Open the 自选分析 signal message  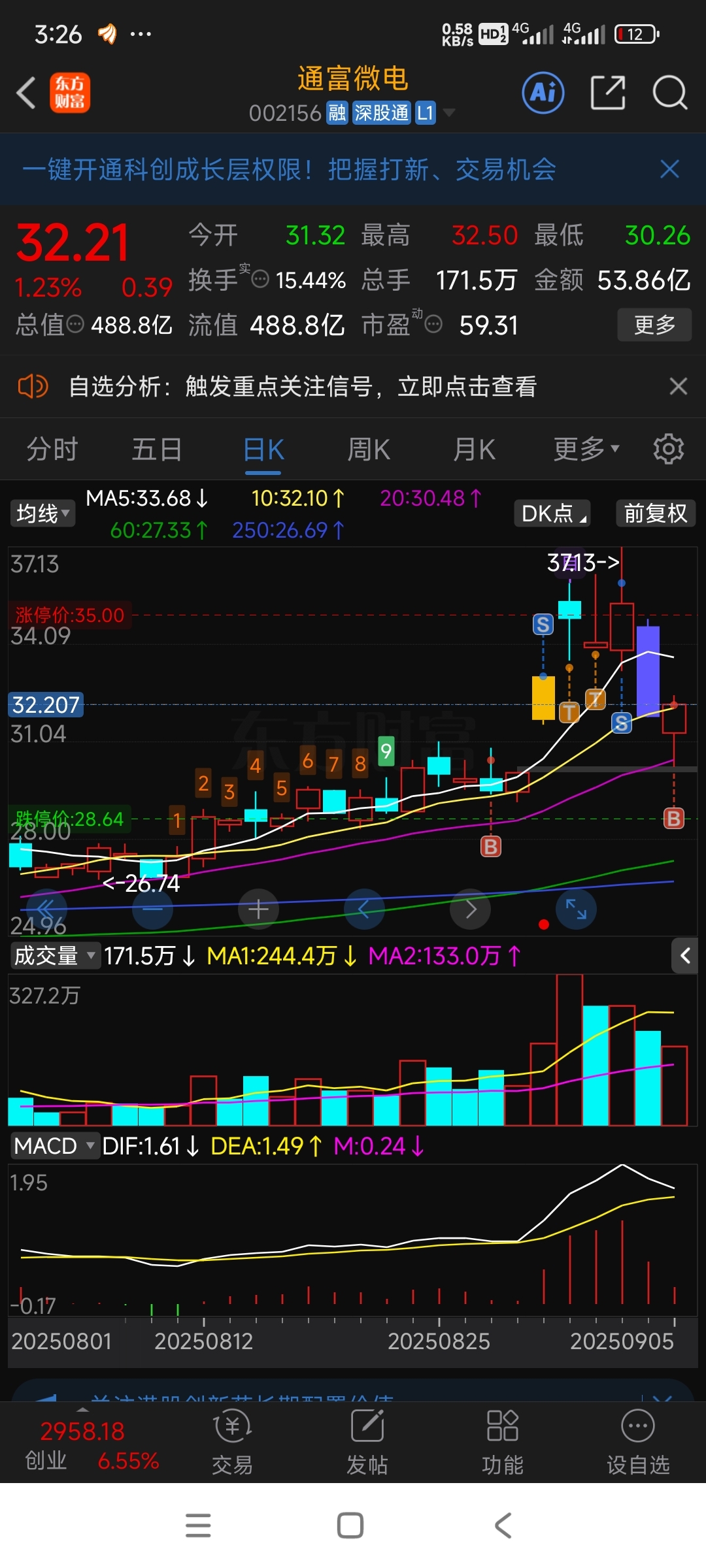point(303,386)
